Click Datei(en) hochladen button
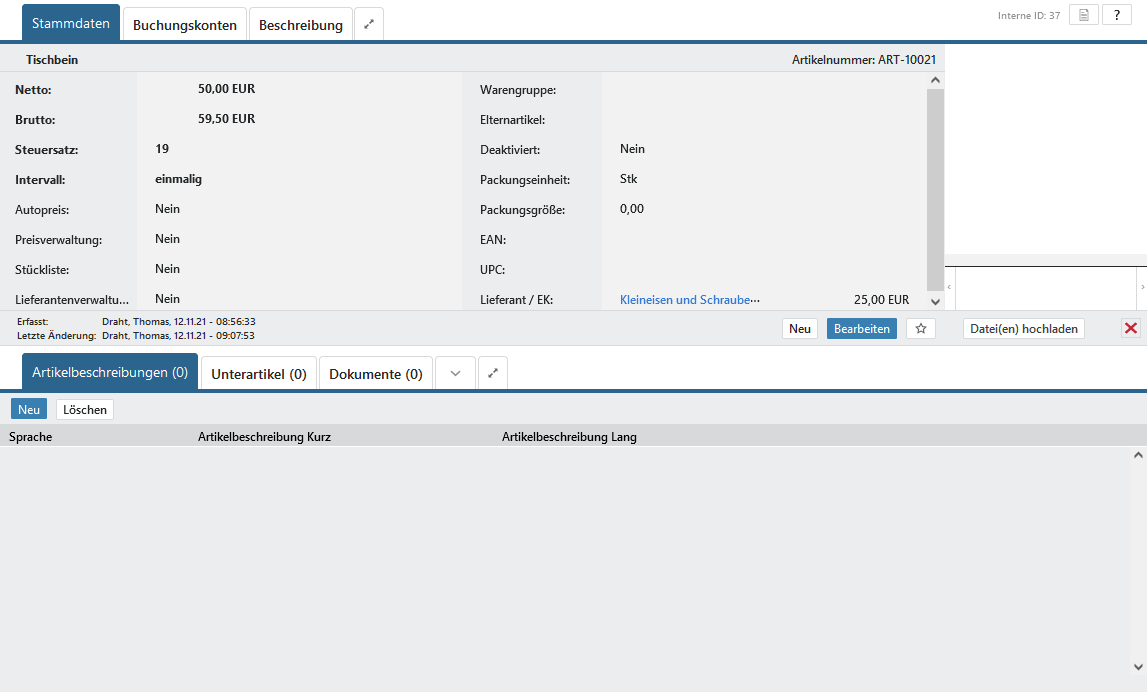Image resolution: width=1147 pixels, height=692 pixels. [x=1023, y=329]
